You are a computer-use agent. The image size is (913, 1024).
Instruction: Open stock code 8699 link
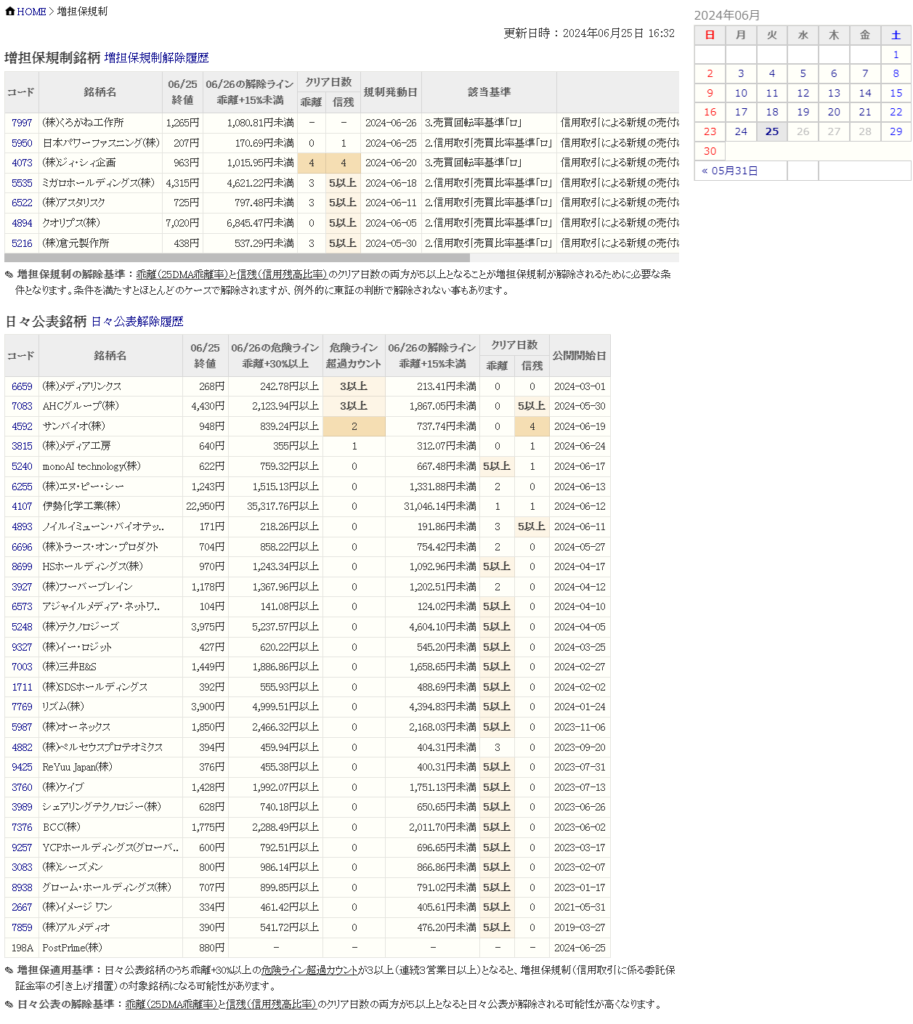22,566
